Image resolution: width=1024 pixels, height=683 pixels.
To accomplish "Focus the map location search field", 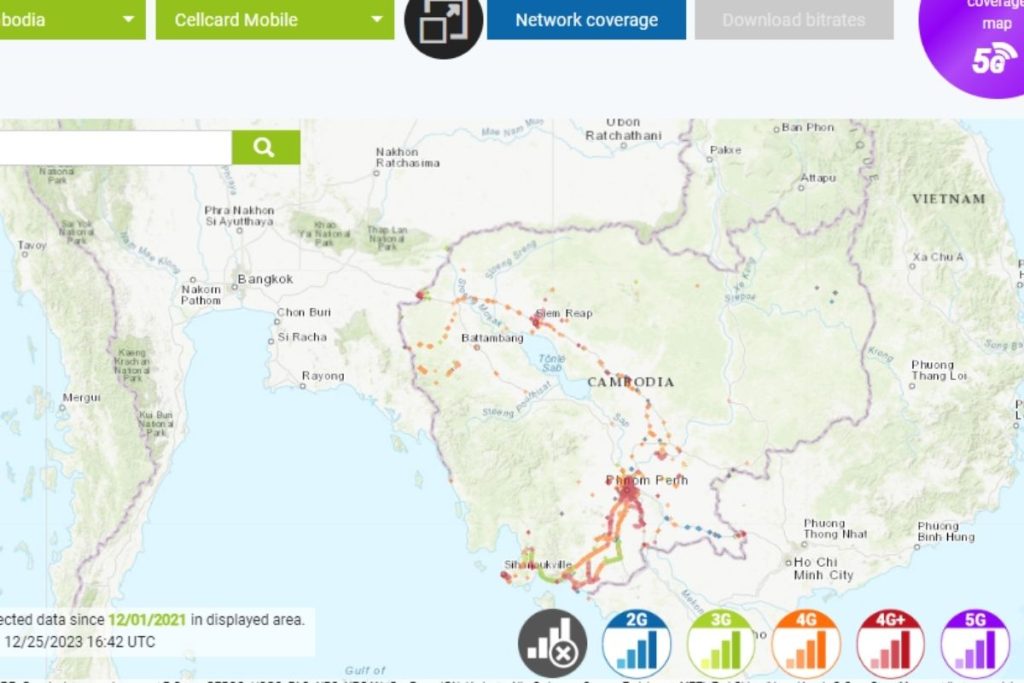I will point(115,147).
